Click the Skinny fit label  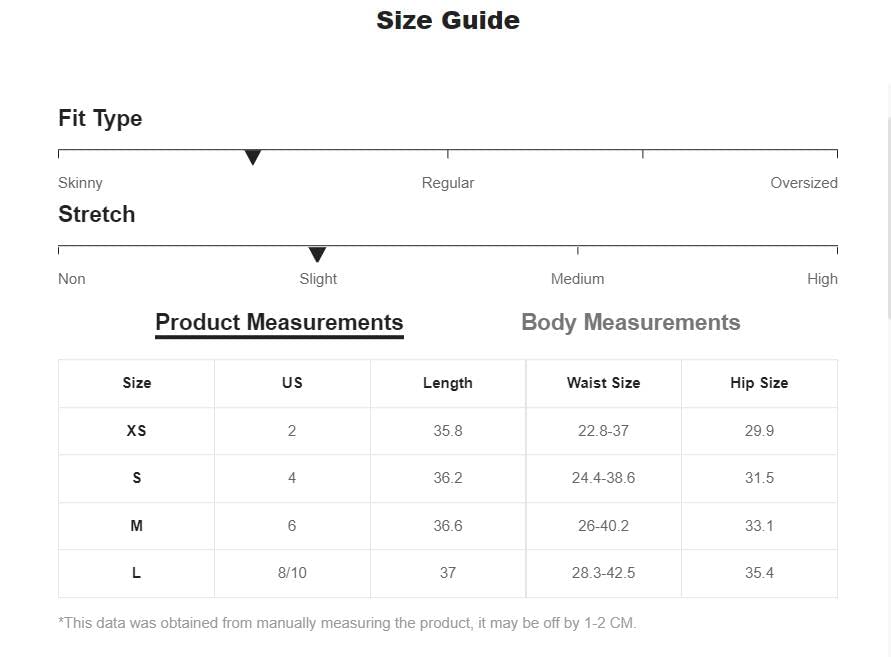(80, 183)
